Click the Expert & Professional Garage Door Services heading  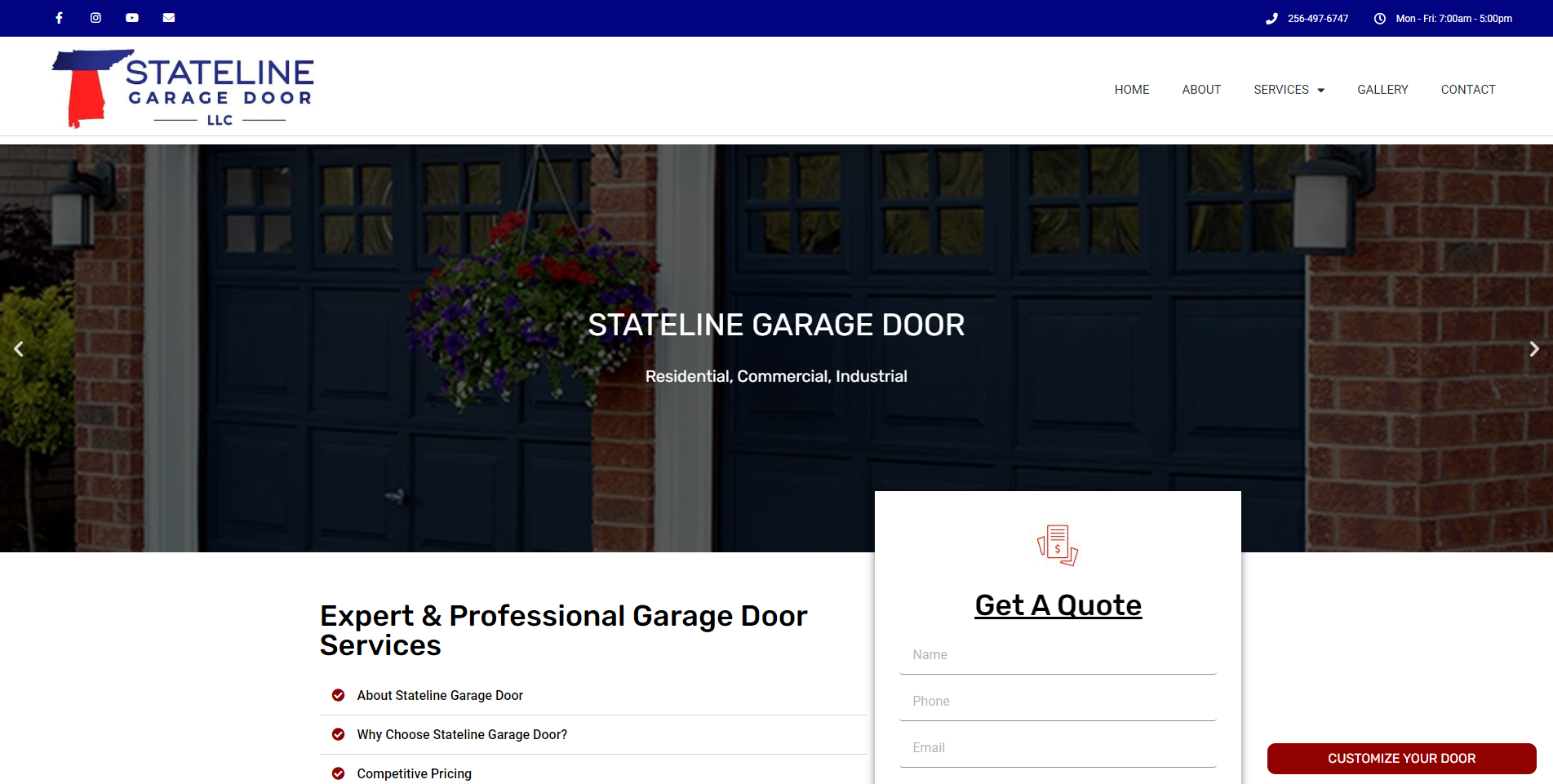[563, 631]
